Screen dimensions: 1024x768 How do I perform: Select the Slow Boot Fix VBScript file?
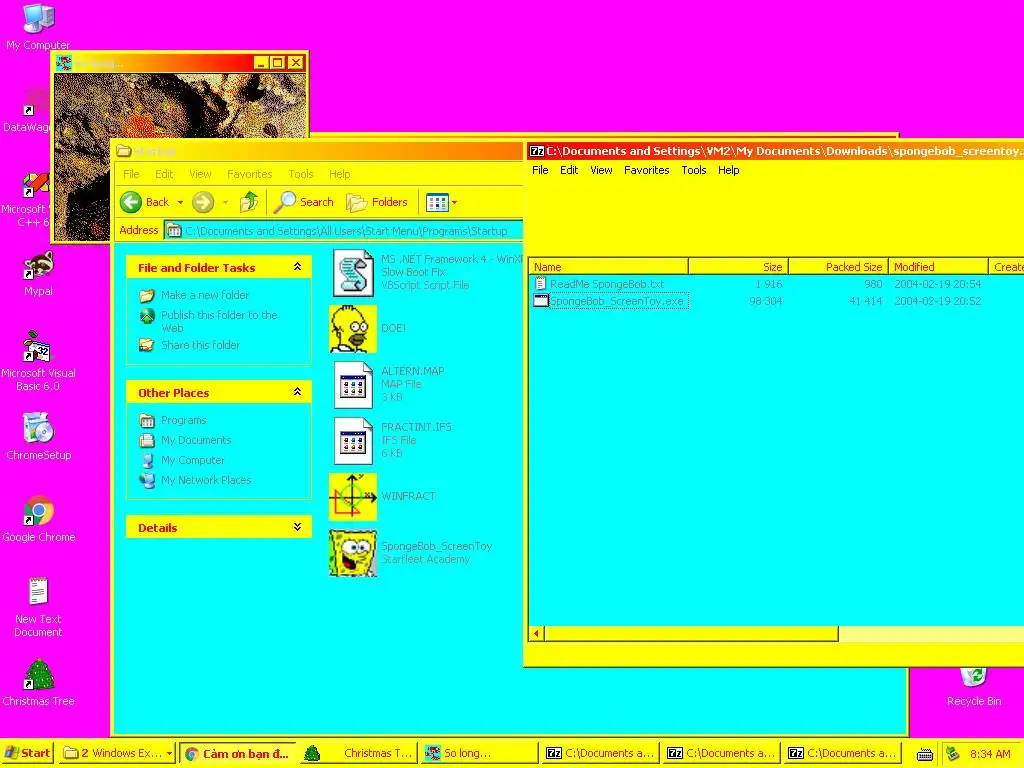353,272
